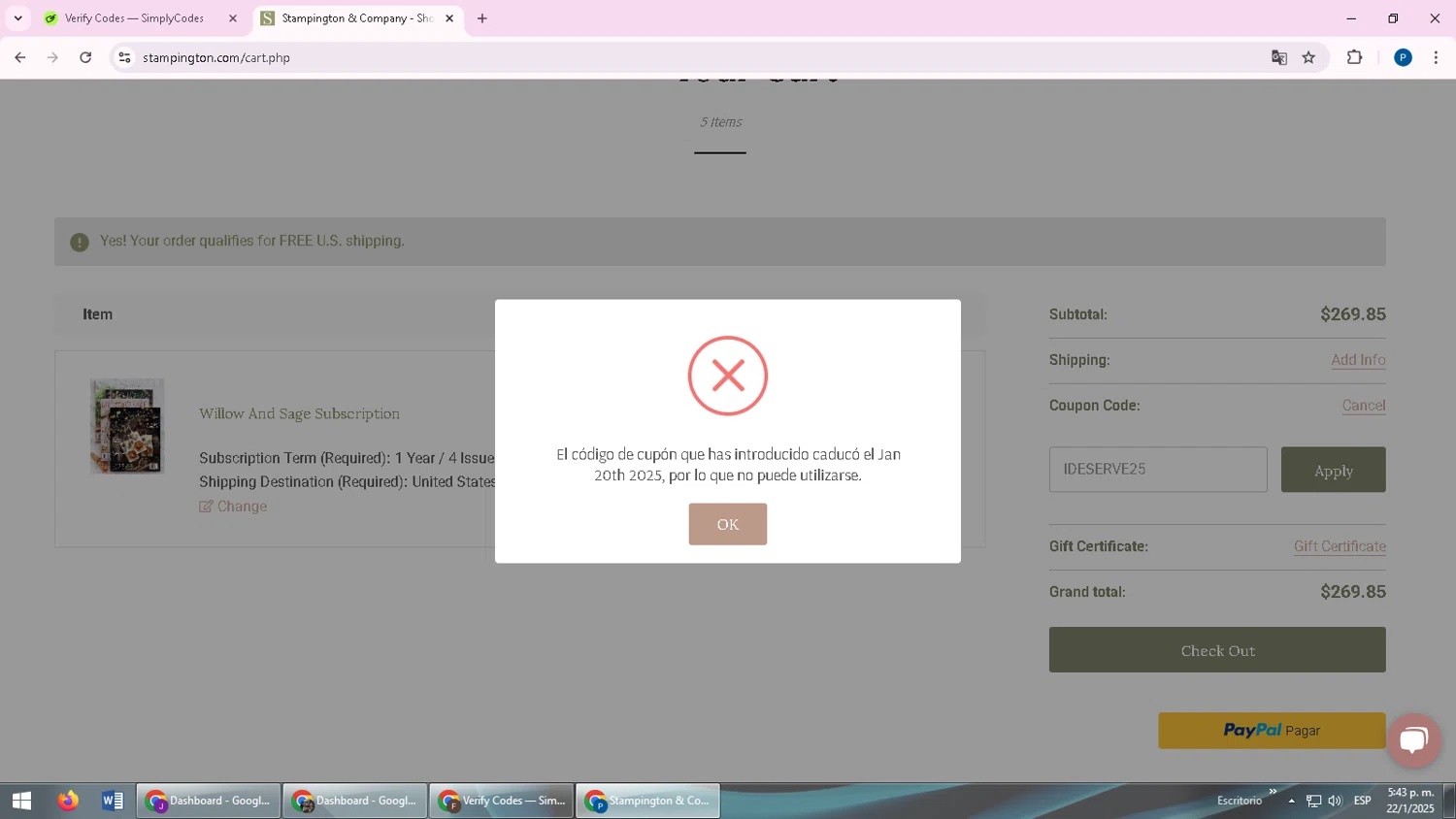Image resolution: width=1456 pixels, height=819 pixels.
Task: Add shipping info via Add Info link
Action: (x=1358, y=360)
